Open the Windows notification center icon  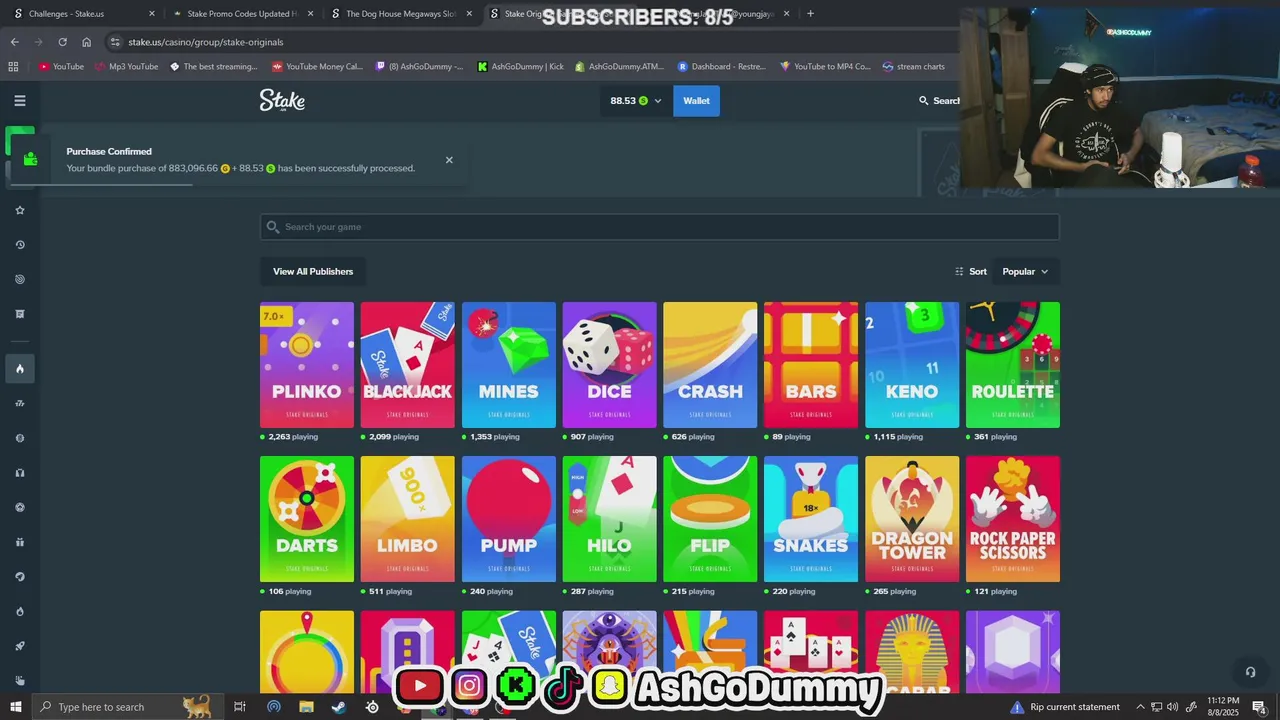pyautogui.click(x=1258, y=707)
